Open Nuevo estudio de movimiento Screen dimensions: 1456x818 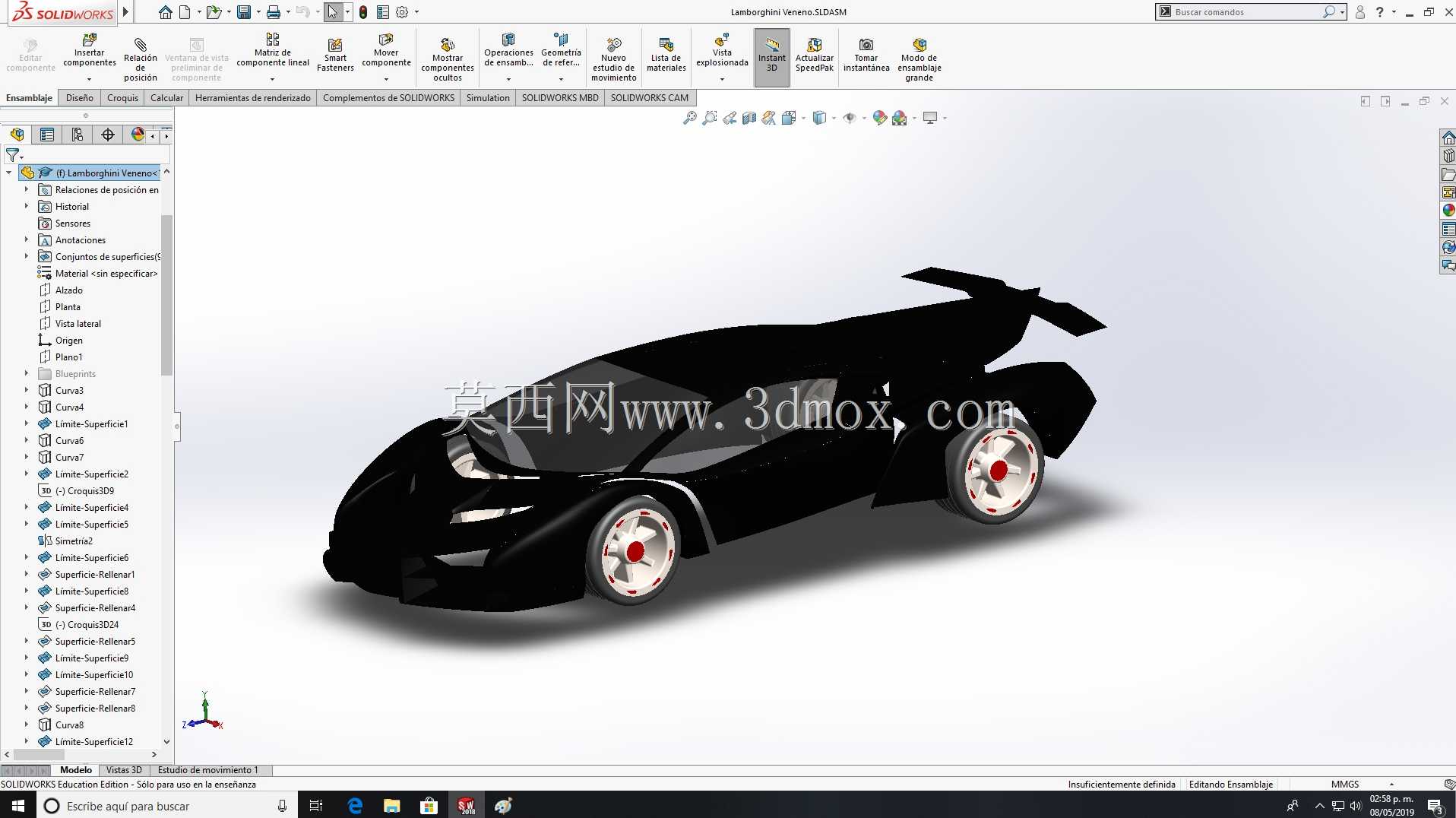point(614,59)
